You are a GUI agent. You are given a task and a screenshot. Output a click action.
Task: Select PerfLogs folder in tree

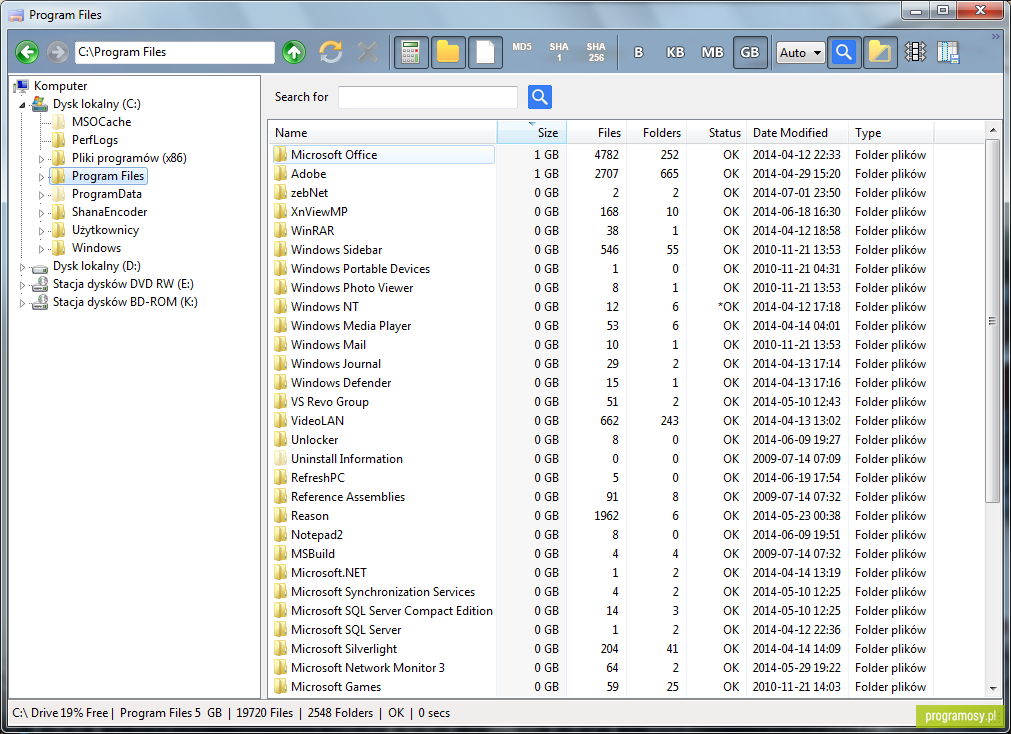click(95, 140)
